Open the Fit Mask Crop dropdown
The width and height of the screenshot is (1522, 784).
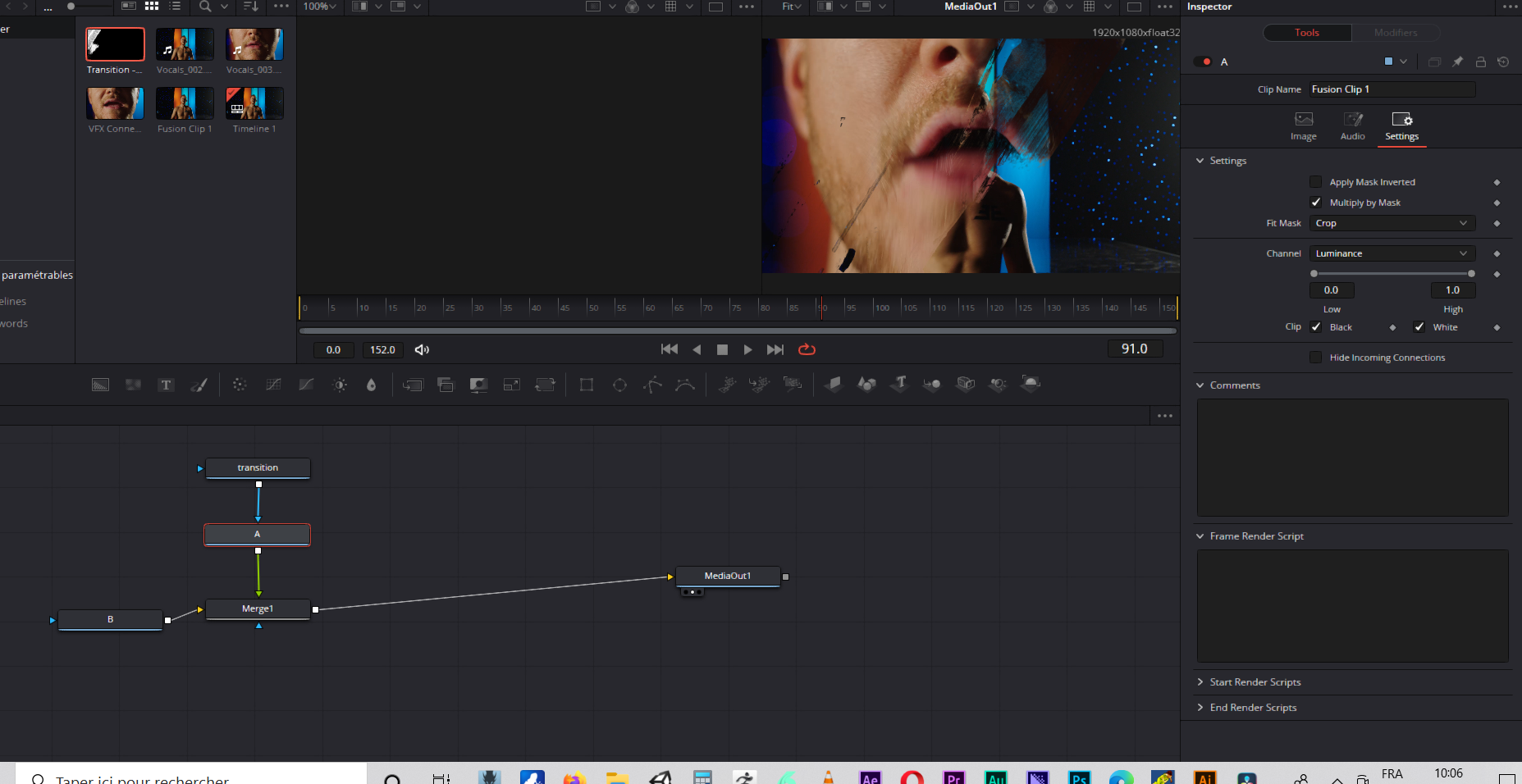point(1392,223)
